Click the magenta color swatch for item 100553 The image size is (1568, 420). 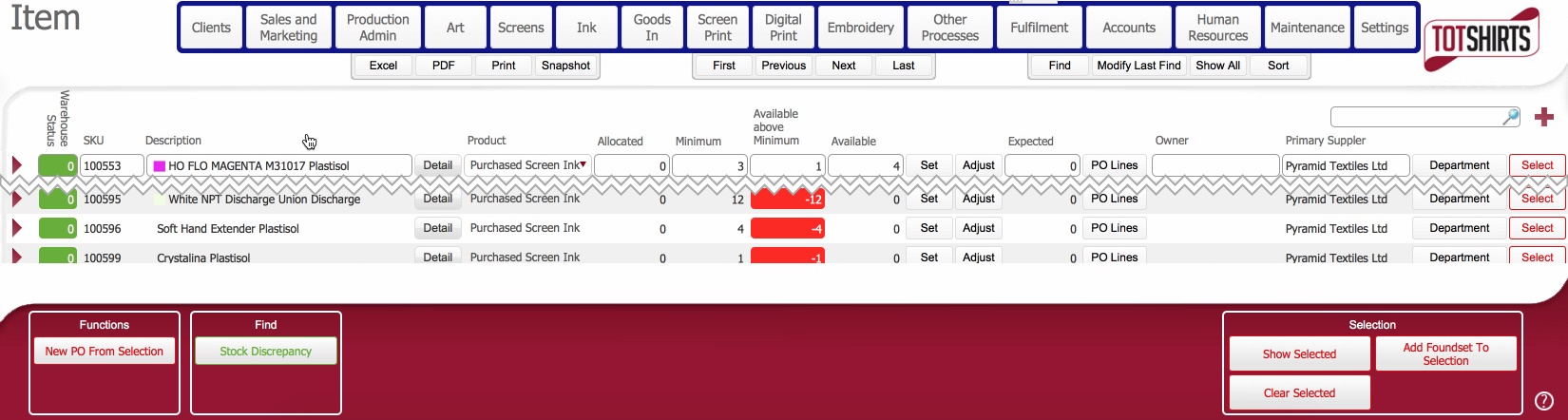[160, 166]
